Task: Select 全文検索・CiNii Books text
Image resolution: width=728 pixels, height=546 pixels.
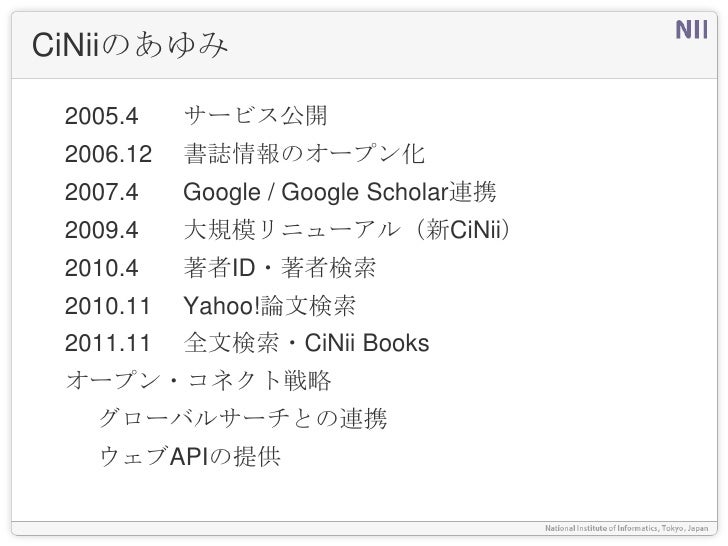Action: [x=306, y=343]
